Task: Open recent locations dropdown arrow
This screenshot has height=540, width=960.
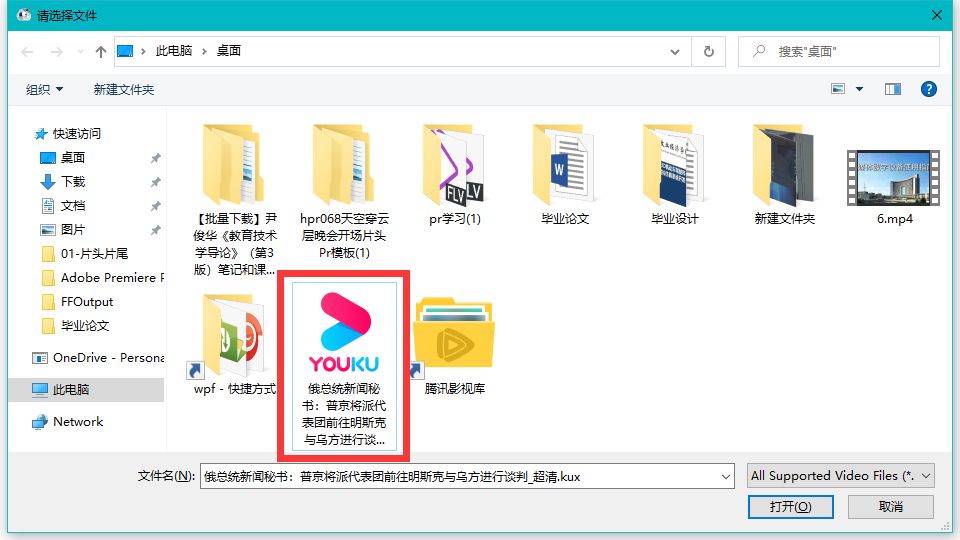Action: click(80, 52)
